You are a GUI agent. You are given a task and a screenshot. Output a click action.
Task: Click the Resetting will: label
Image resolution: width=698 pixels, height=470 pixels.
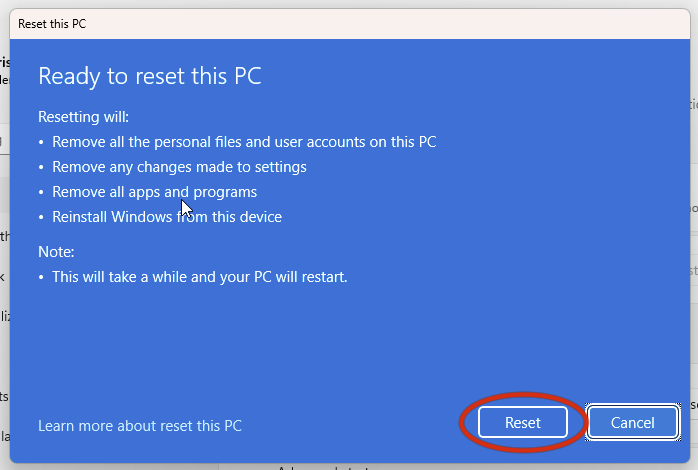pyautogui.click(x=83, y=117)
